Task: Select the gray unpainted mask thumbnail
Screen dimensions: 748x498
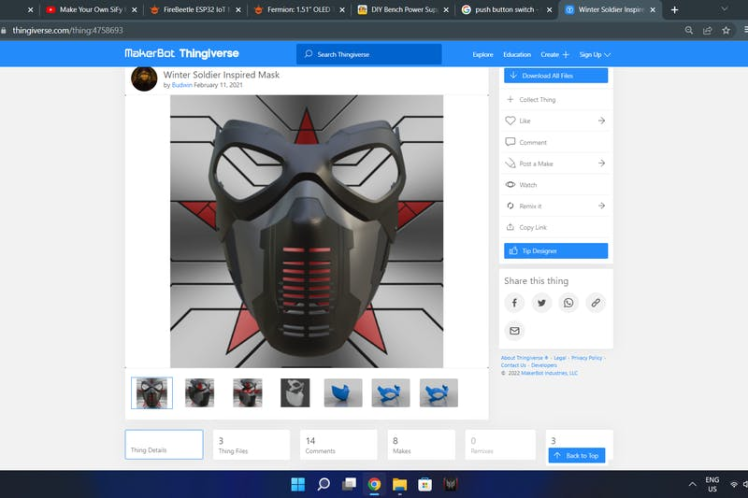Action: pos(295,393)
